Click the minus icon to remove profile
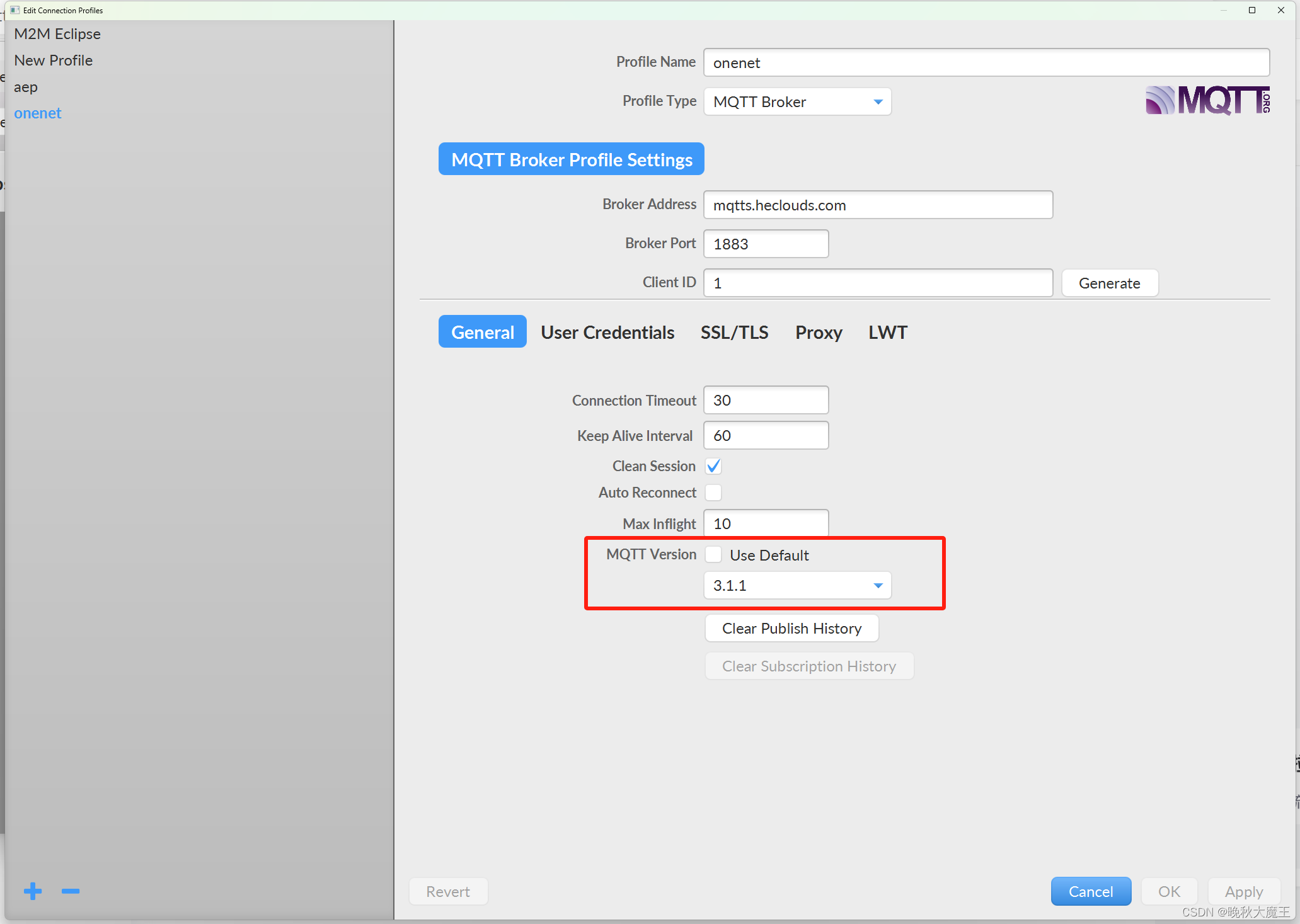This screenshot has width=1300, height=924. click(x=71, y=891)
